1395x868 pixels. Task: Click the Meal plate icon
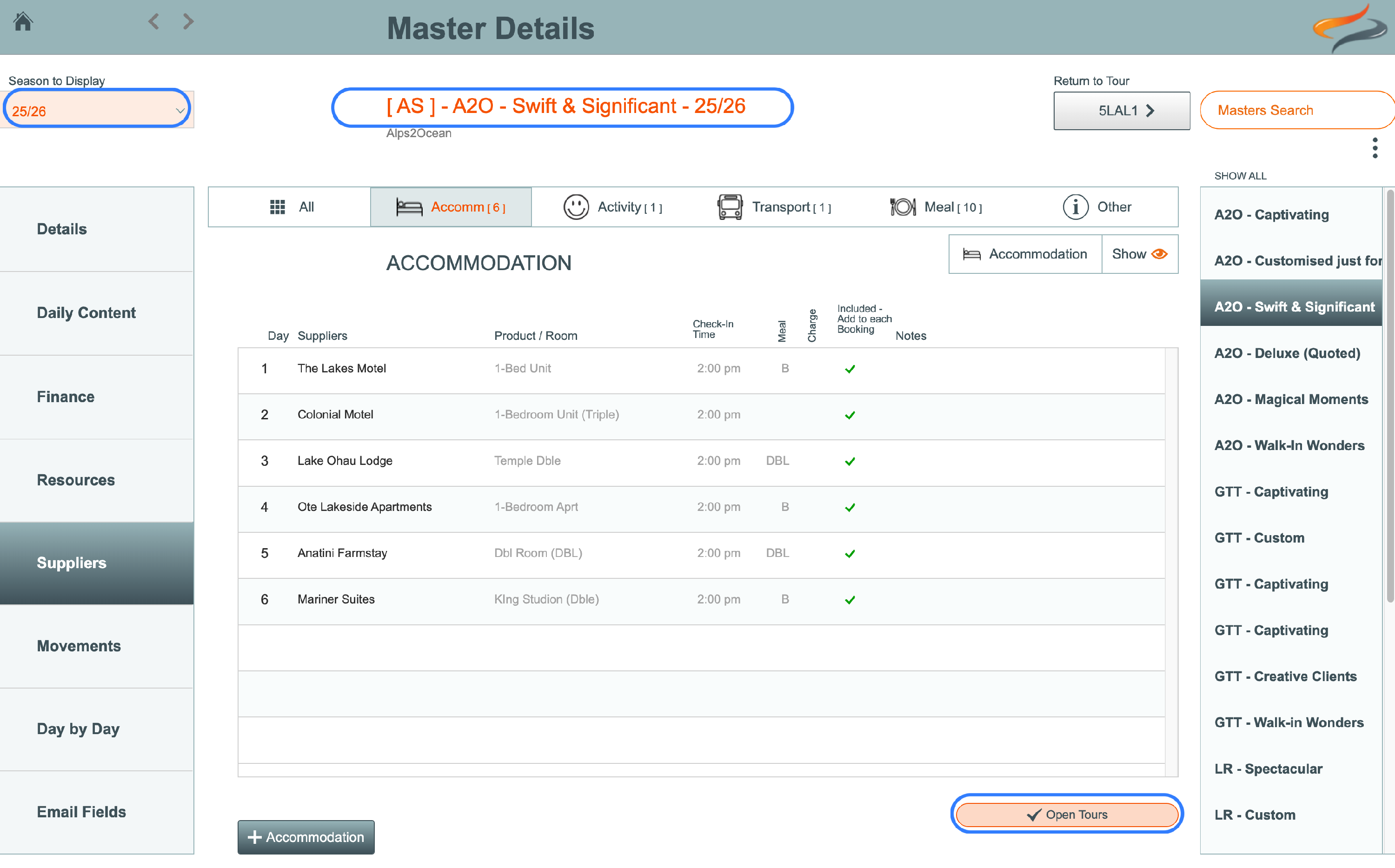click(903, 207)
